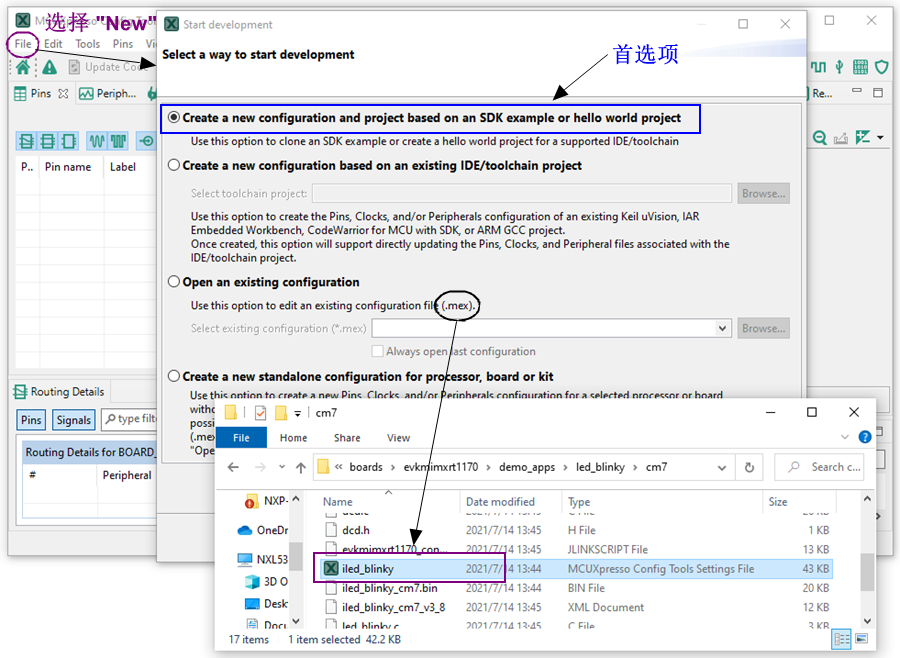The height and width of the screenshot is (658, 900).
Task: Click the green shield icon in right toolbar
Action: pos(882,67)
